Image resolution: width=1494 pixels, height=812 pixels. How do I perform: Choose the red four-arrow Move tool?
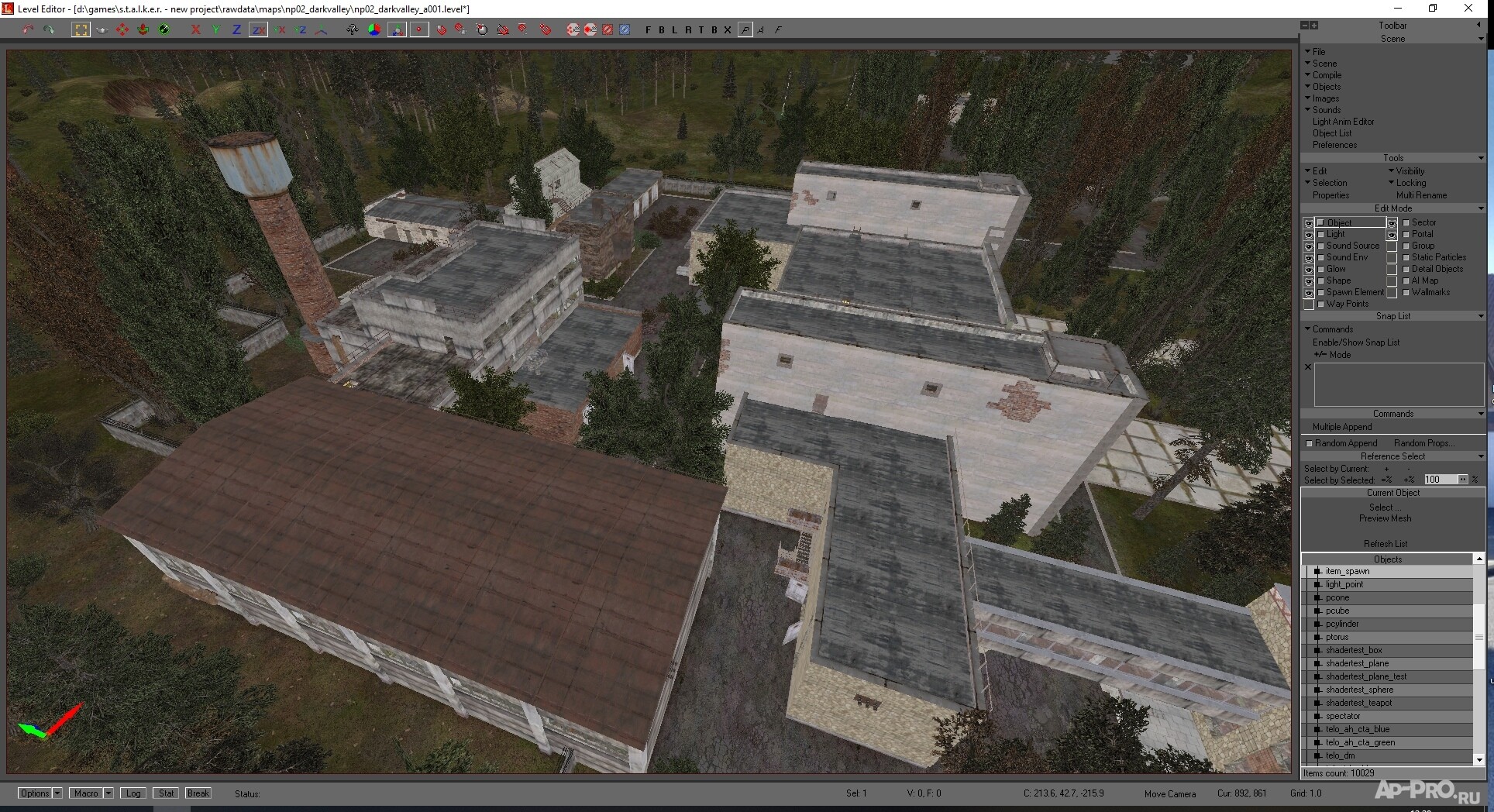[x=122, y=29]
